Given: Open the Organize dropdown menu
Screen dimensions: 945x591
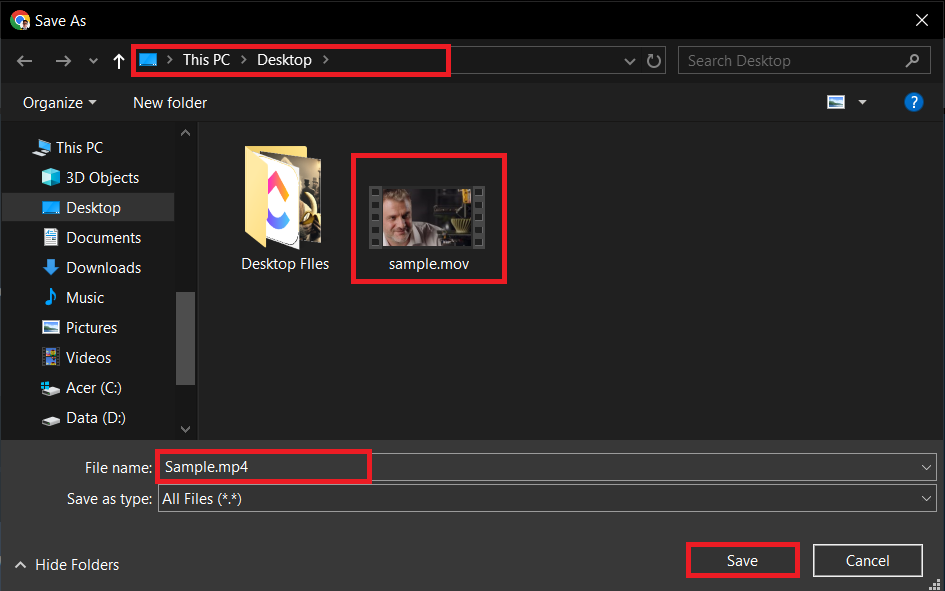Looking at the screenshot, I should click(57, 102).
